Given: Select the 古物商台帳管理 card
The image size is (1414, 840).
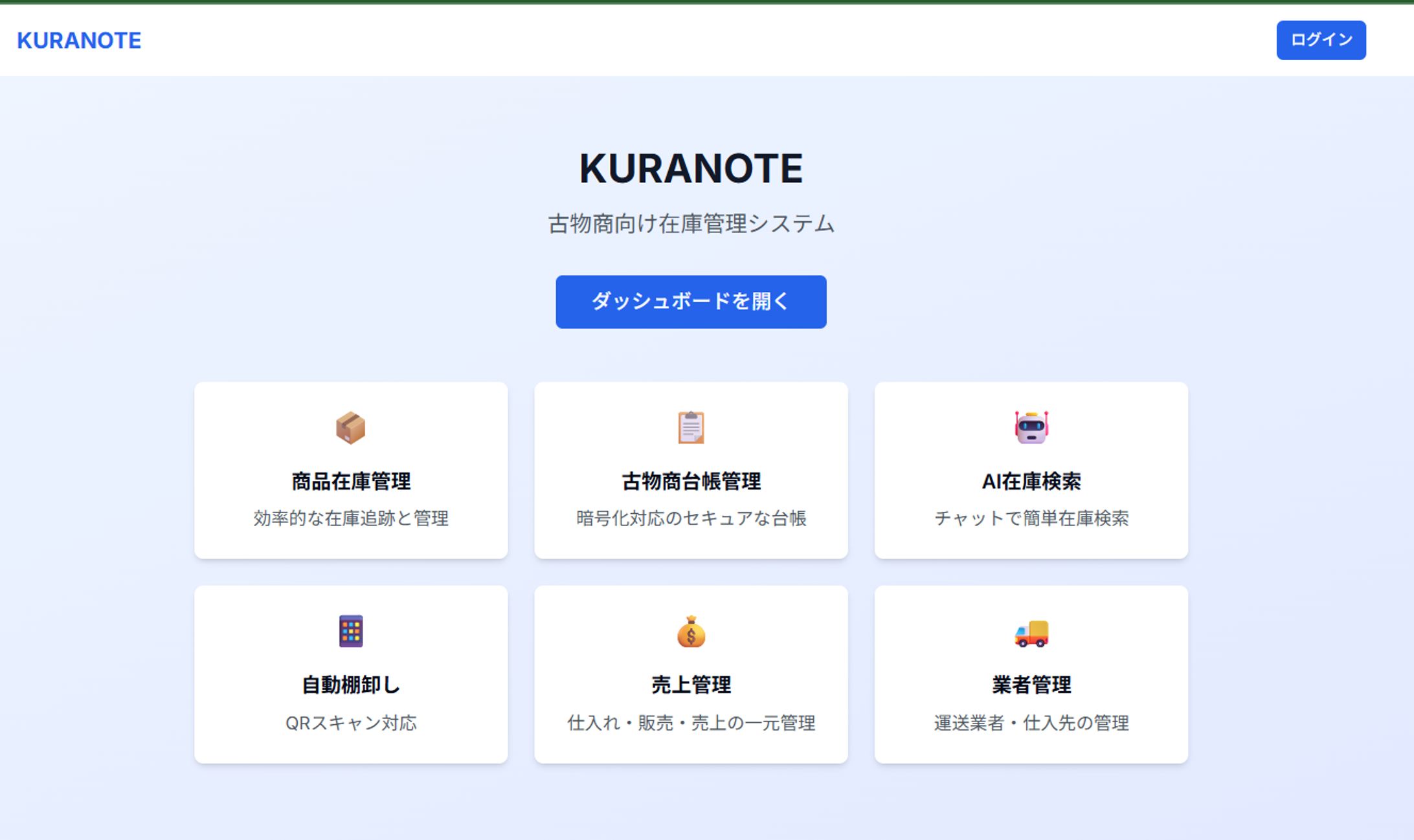Looking at the screenshot, I should click(690, 470).
